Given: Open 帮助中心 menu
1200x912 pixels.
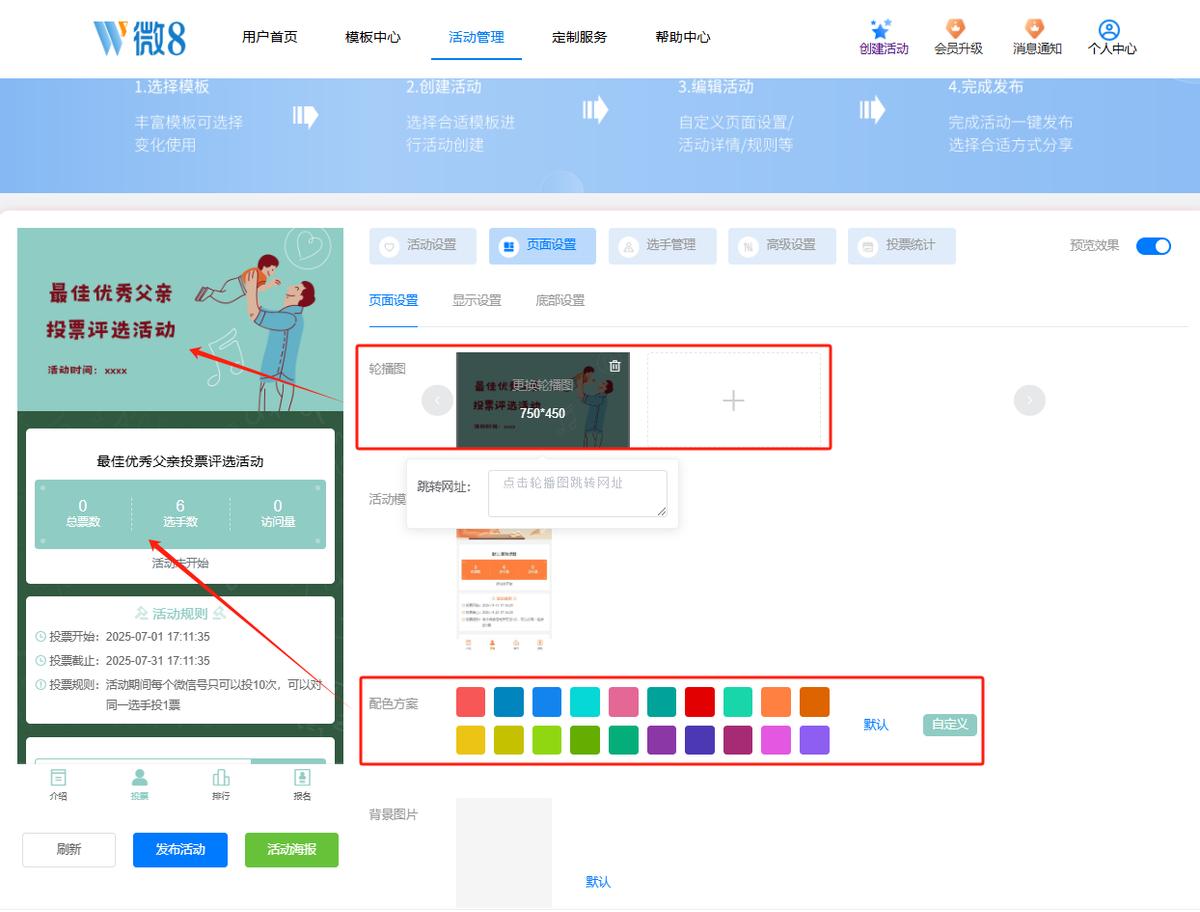Looking at the screenshot, I should (x=683, y=37).
